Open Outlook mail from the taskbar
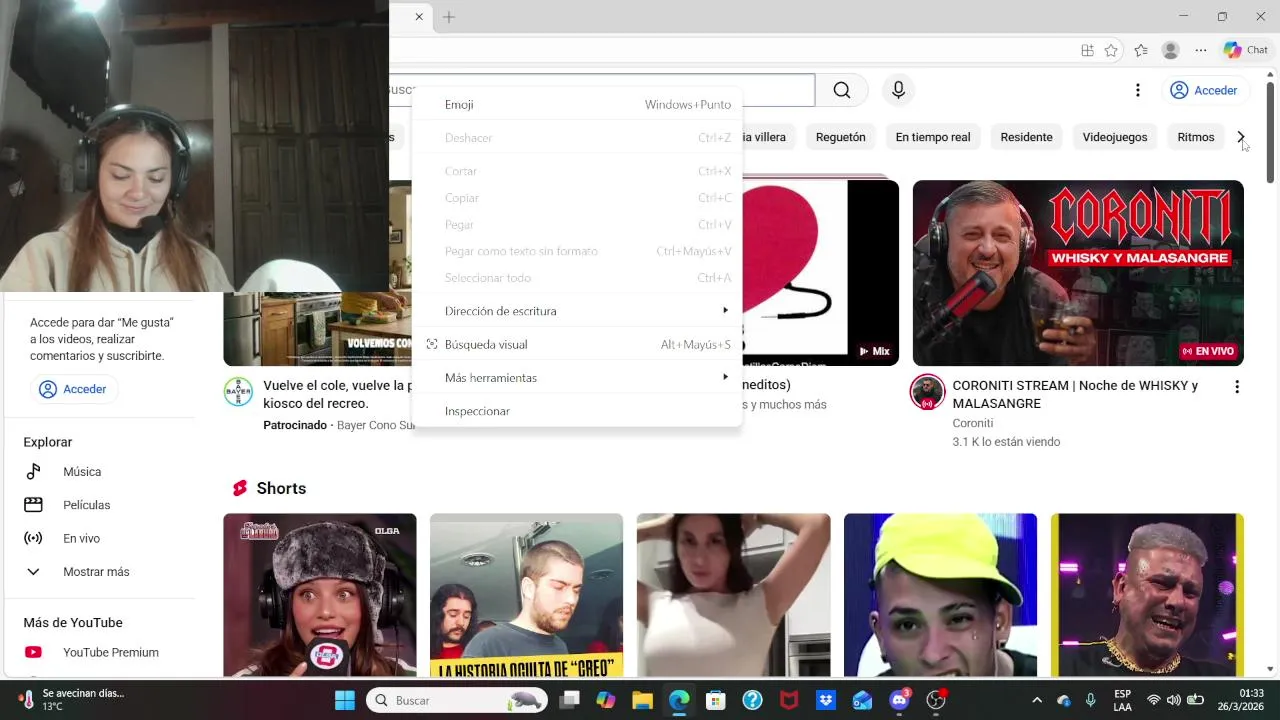1280x720 pixels. 862,700
